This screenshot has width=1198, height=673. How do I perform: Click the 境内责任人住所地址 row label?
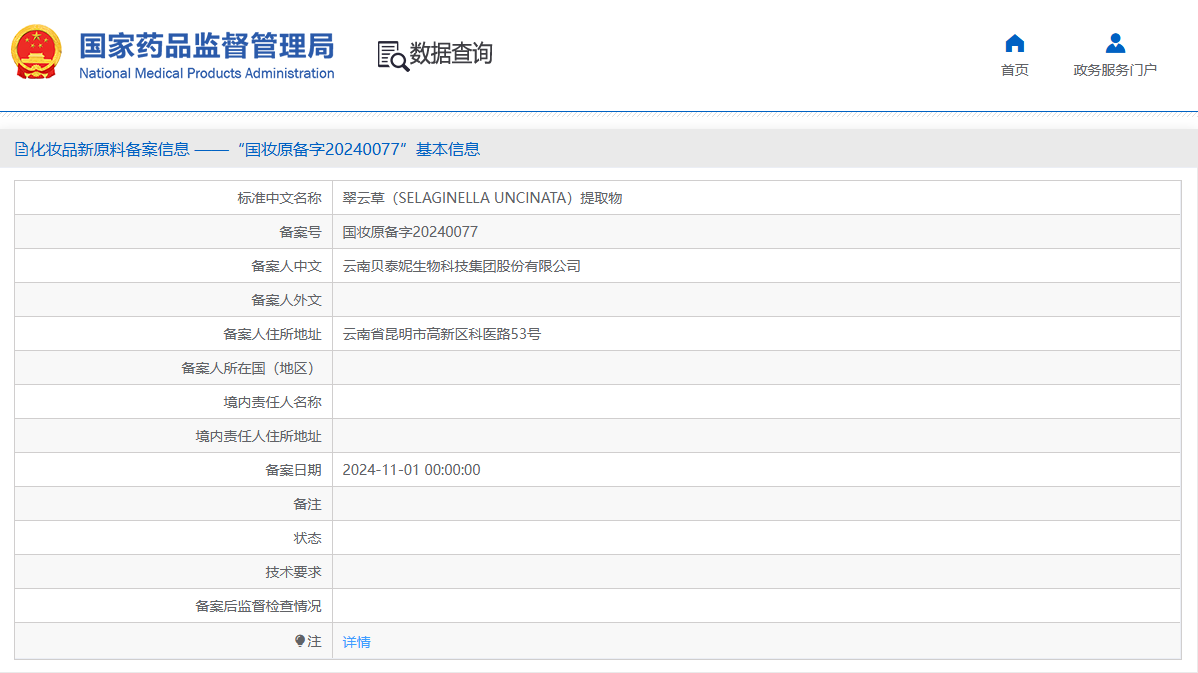pyautogui.click(x=258, y=436)
